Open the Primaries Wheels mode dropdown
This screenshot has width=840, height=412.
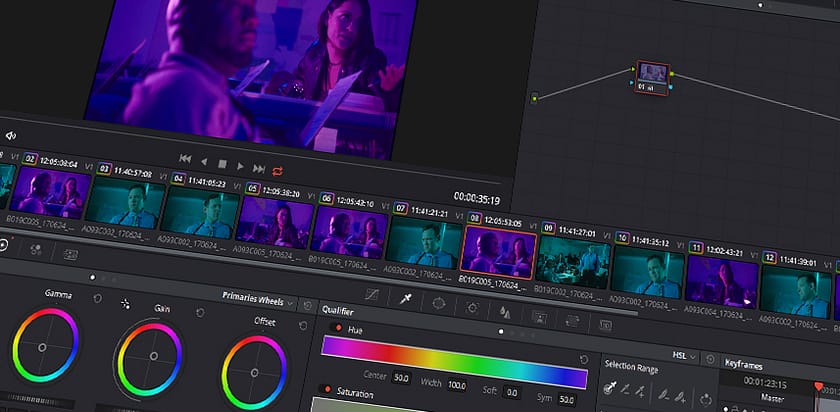tap(259, 300)
